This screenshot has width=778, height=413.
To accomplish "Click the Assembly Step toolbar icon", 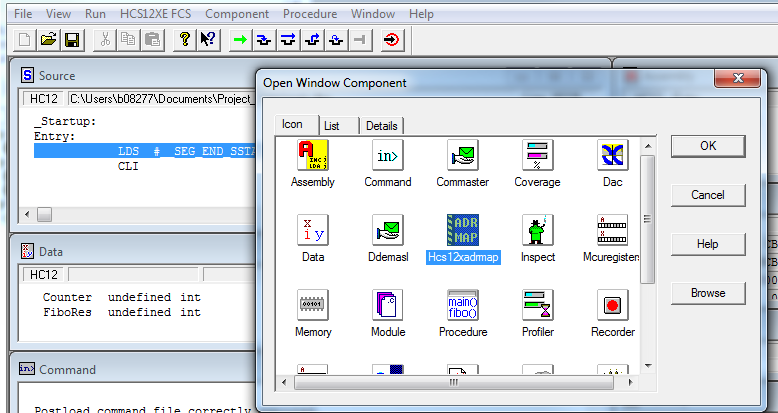I will [x=336, y=40].
